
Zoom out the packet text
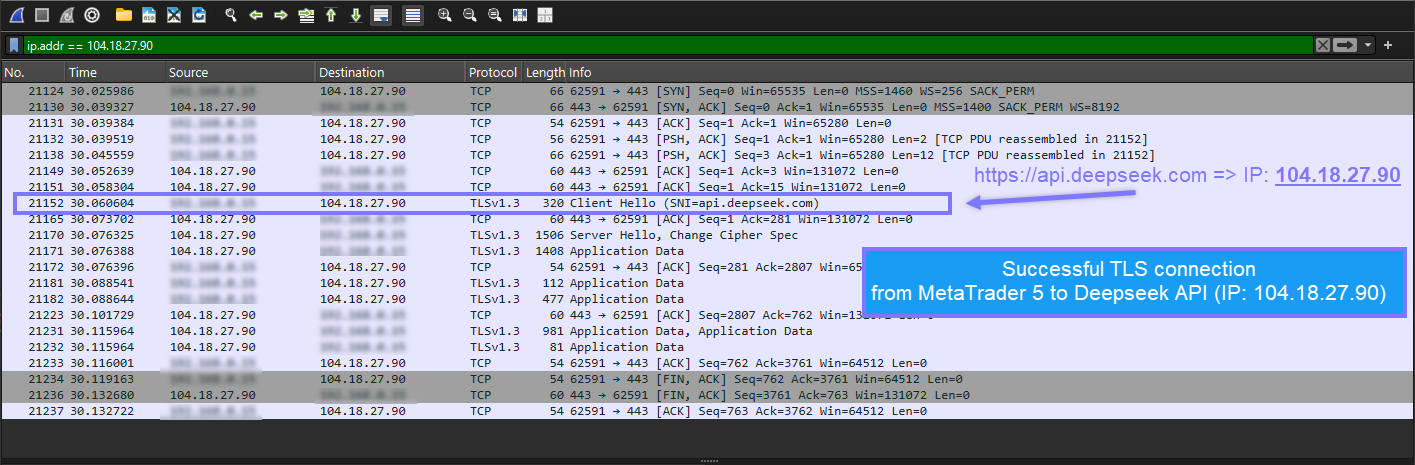[470, 15]
